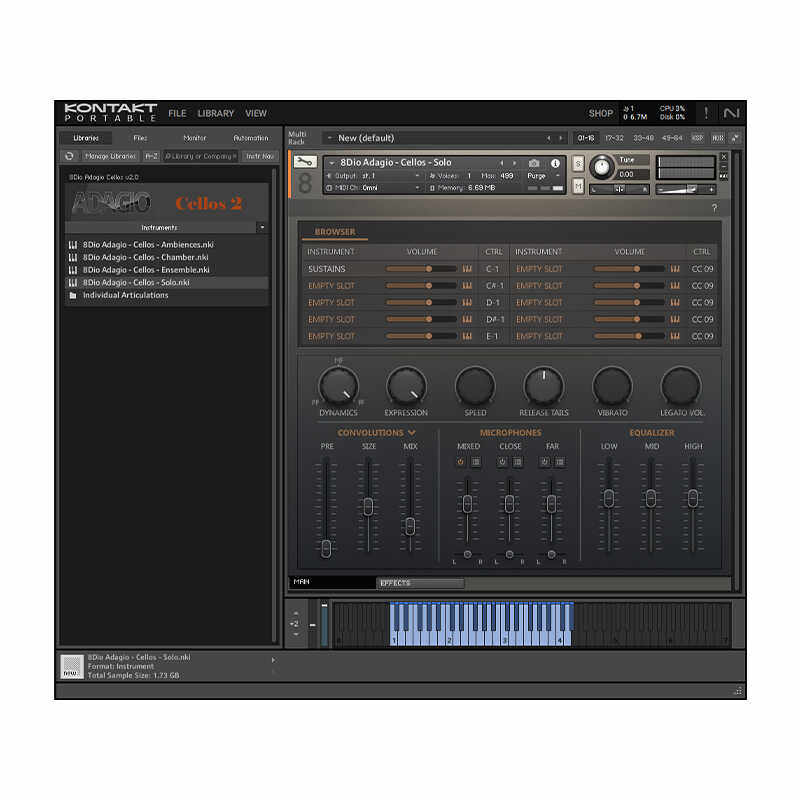The image size is (800, 800).
Task: Minimize rack view with the resize icon
Action: 735,138
